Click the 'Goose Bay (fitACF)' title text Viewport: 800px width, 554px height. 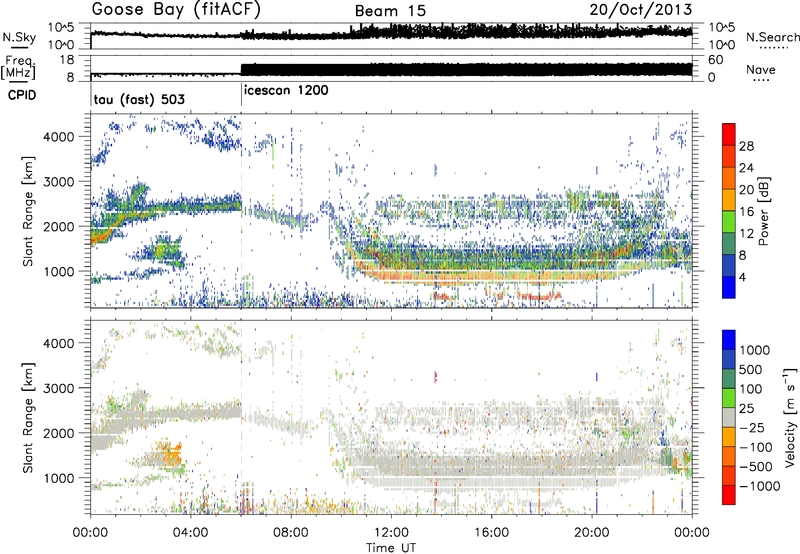coord(176,10)
